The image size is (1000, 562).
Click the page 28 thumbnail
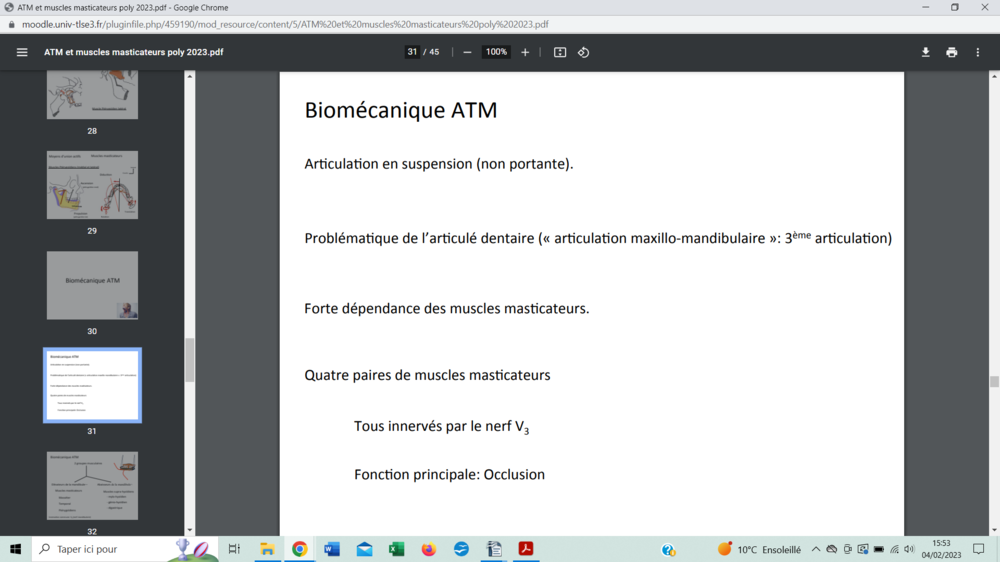(x=92, y=96)
